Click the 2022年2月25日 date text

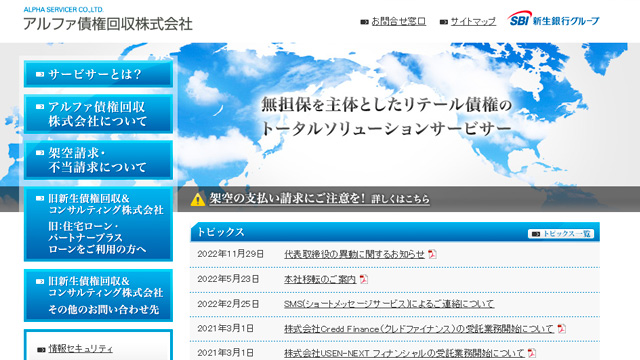[x=228, y=304]
